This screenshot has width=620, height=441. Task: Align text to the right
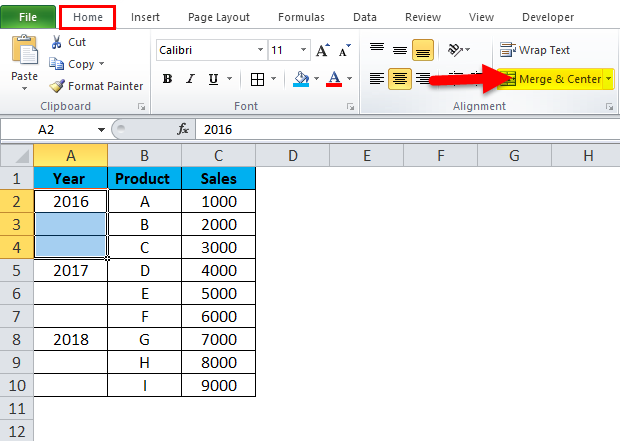pyautogui.click(x=423, y=79)
